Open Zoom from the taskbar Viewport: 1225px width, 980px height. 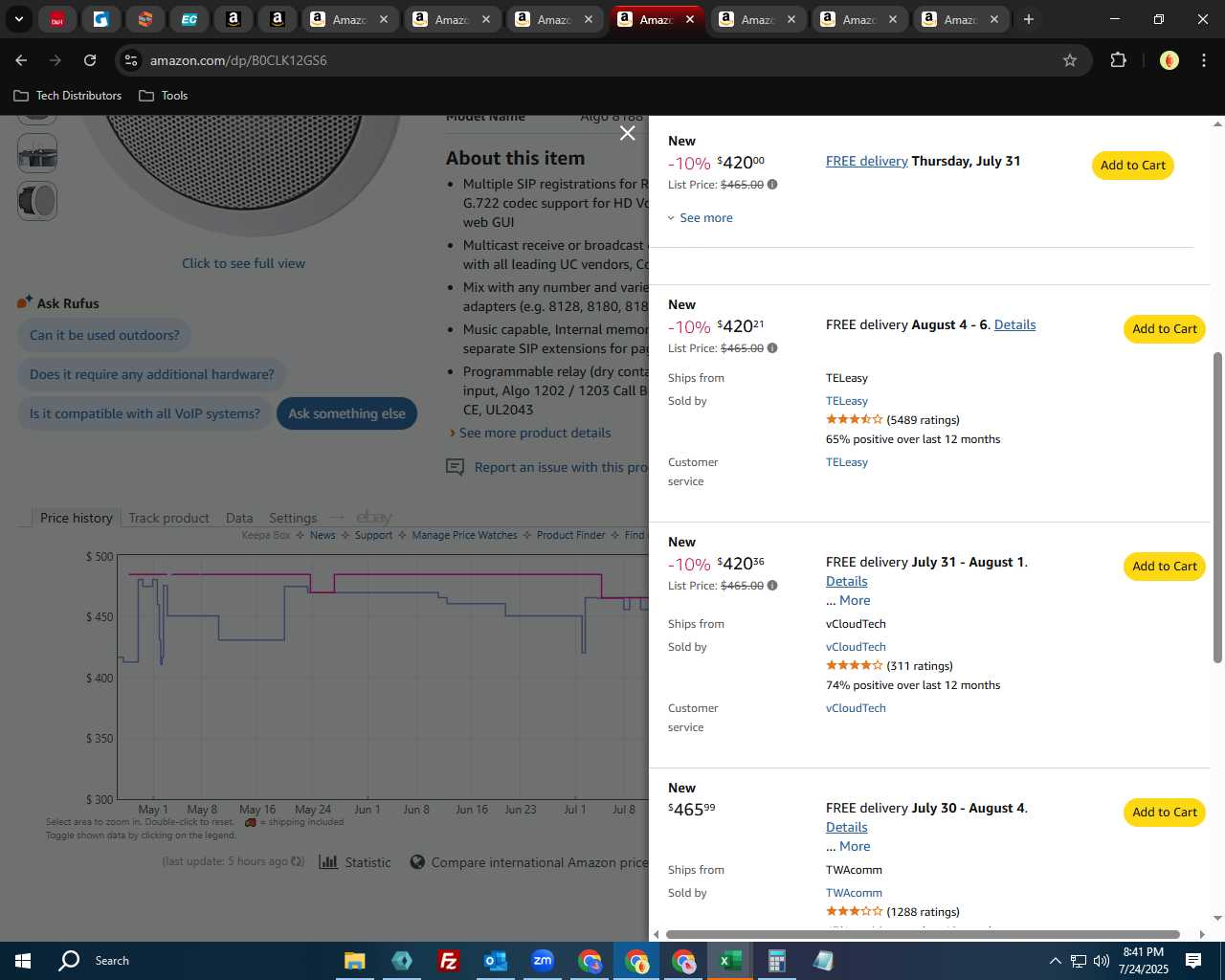click(543, 961)
